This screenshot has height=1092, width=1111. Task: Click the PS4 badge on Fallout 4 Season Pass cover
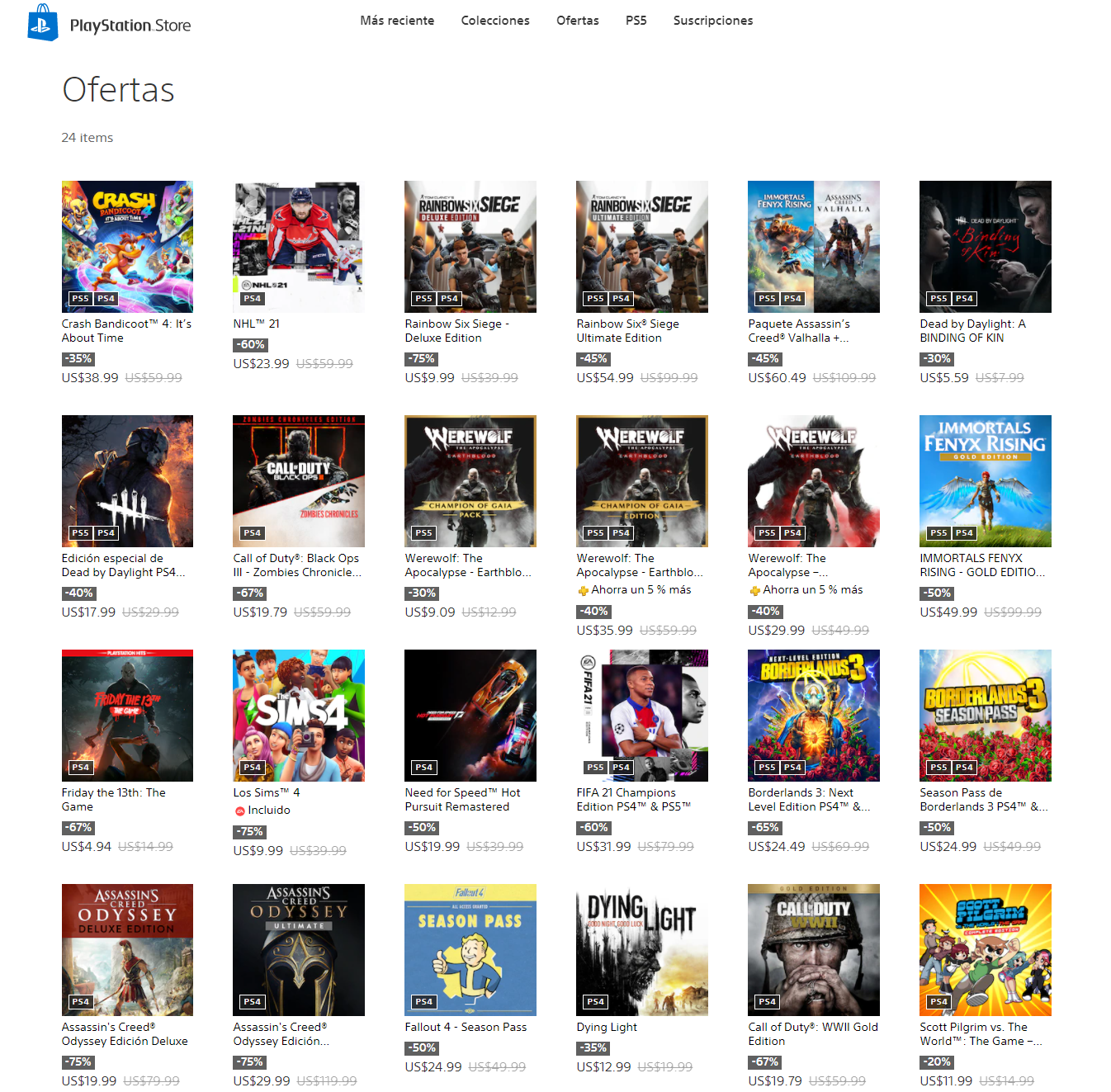coord(423,1002)
